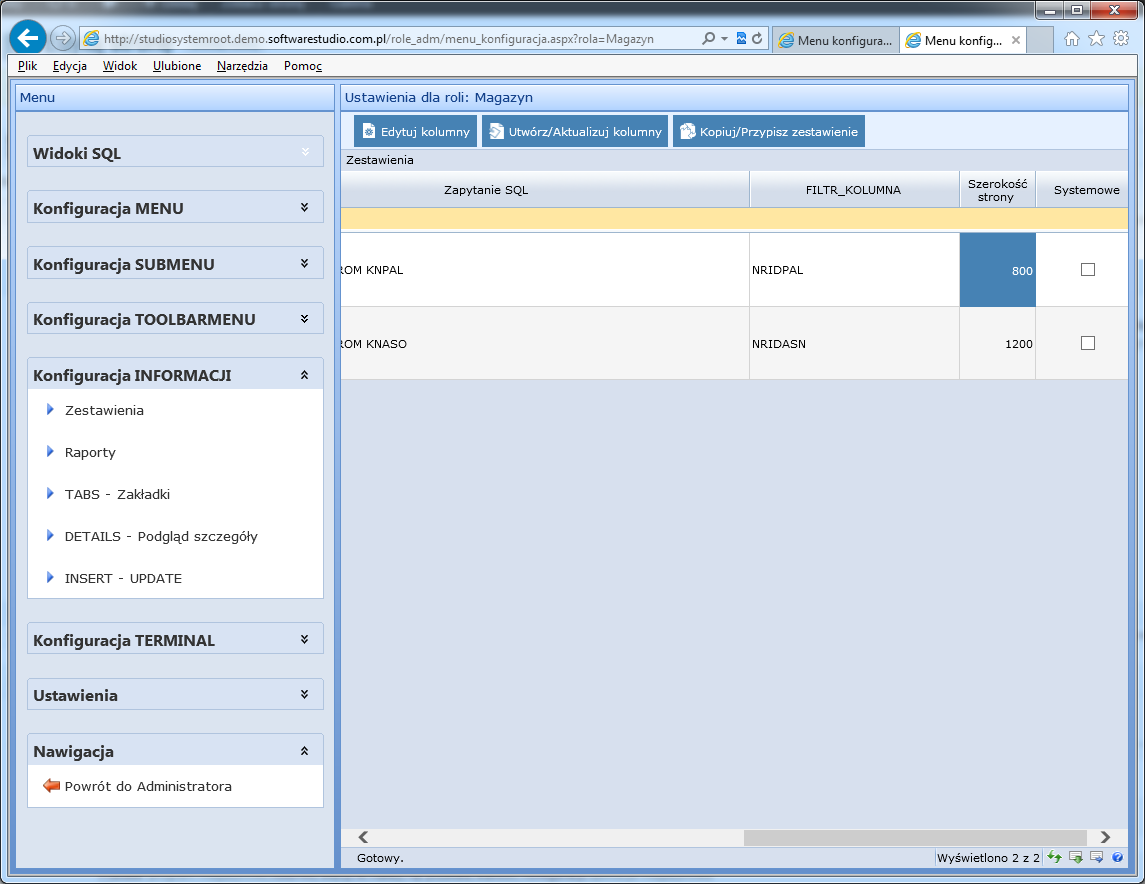
Task: Open browser tools gear icon
Action: (1121, 39)
